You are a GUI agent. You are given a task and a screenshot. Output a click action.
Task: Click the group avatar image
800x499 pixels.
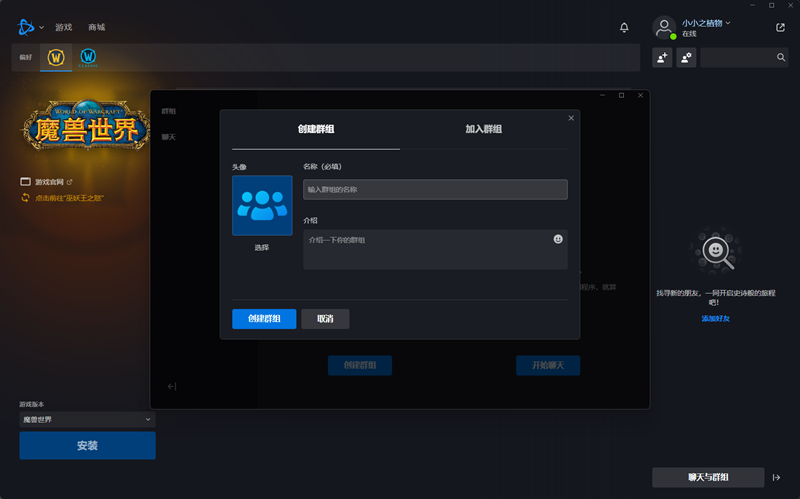(262, 205)
